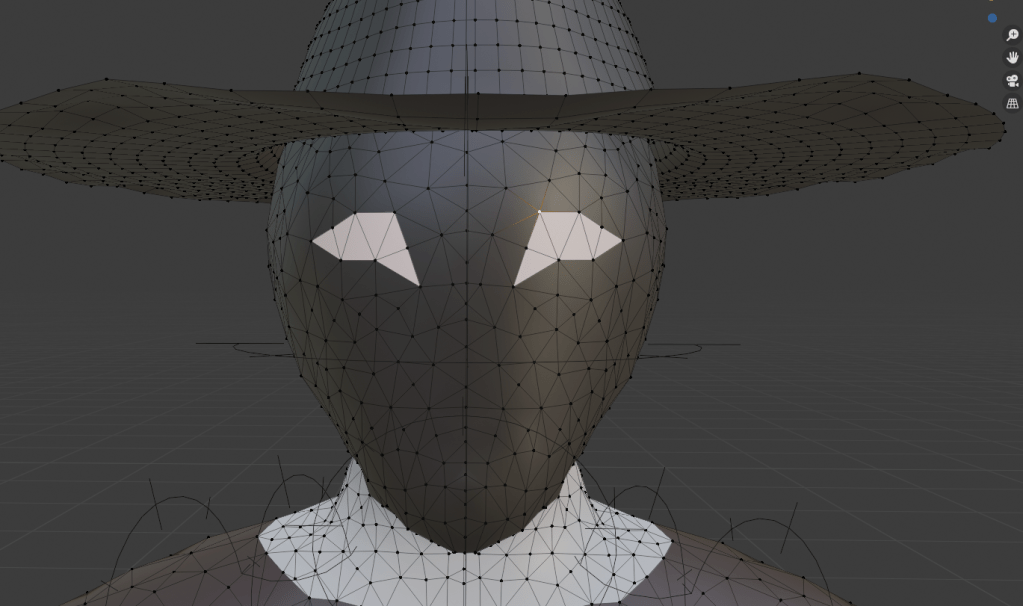
Task: Click empty viewport below the left brim
Action: pyautogui.click(x=120, y=280)
